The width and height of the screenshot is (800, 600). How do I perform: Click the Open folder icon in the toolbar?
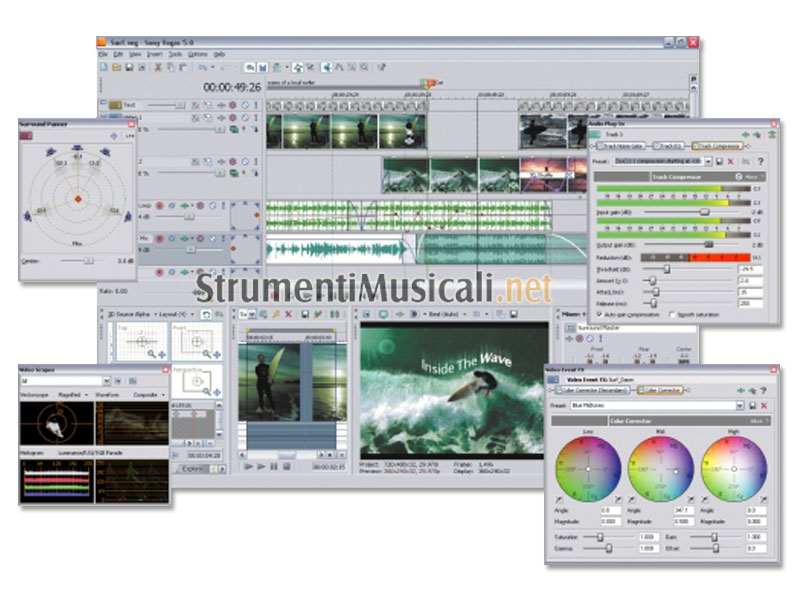click(116, 67)
